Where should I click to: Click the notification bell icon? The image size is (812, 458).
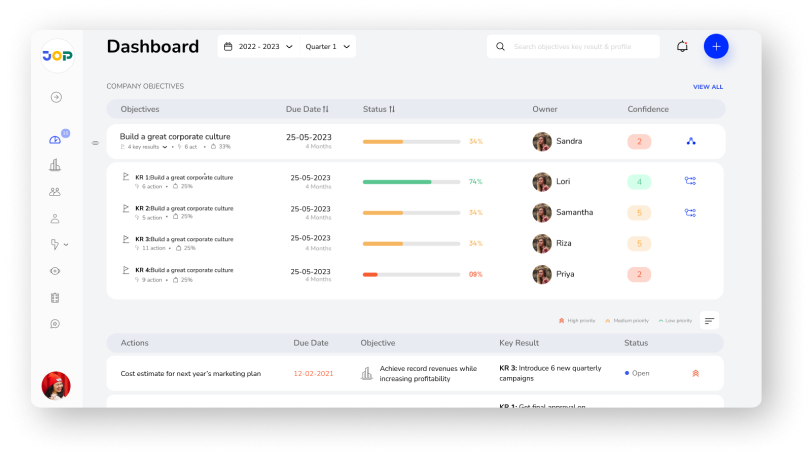(x=682, y=47)
